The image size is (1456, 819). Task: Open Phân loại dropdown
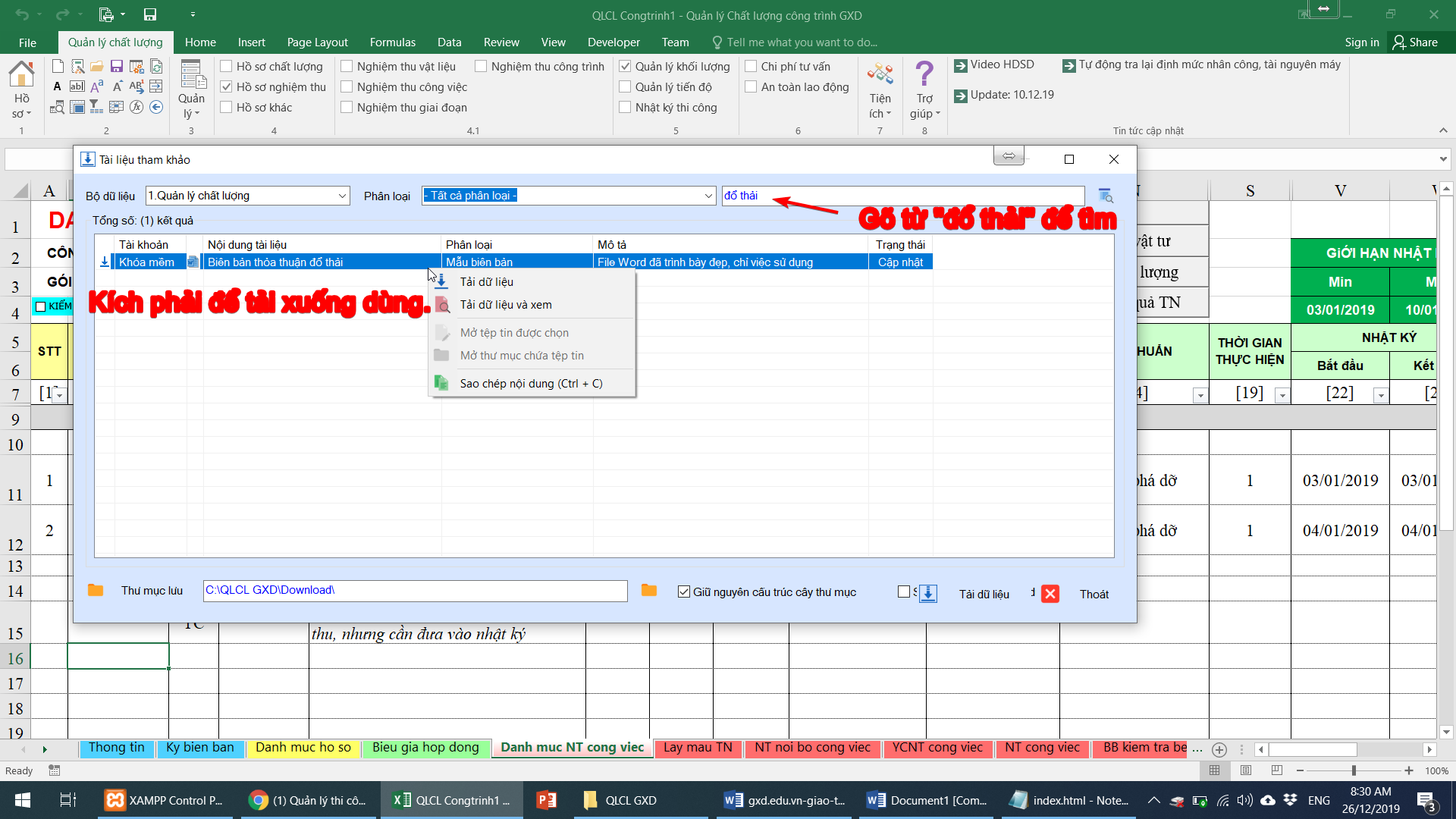(708, 196)
